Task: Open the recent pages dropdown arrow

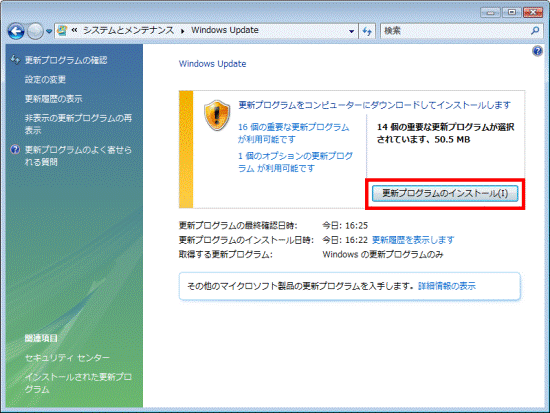Action: coord(49,32)
